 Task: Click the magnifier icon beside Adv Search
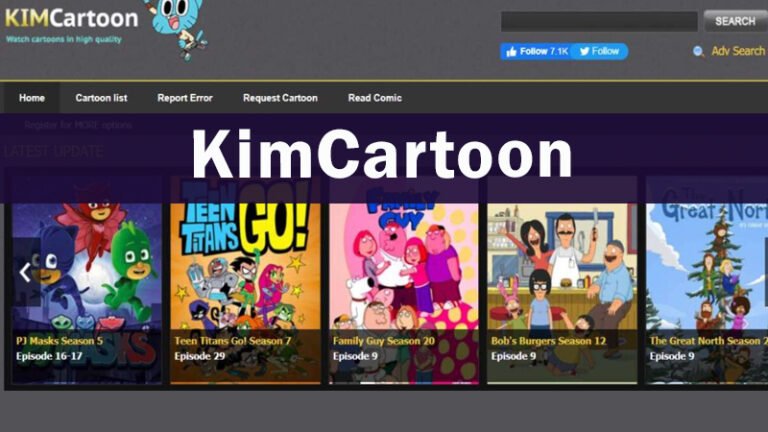(698, 51)
